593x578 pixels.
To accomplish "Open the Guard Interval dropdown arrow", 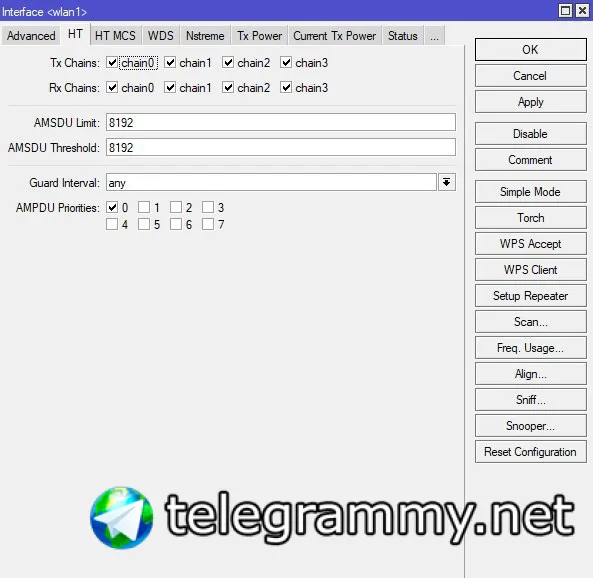I will 447,183.
